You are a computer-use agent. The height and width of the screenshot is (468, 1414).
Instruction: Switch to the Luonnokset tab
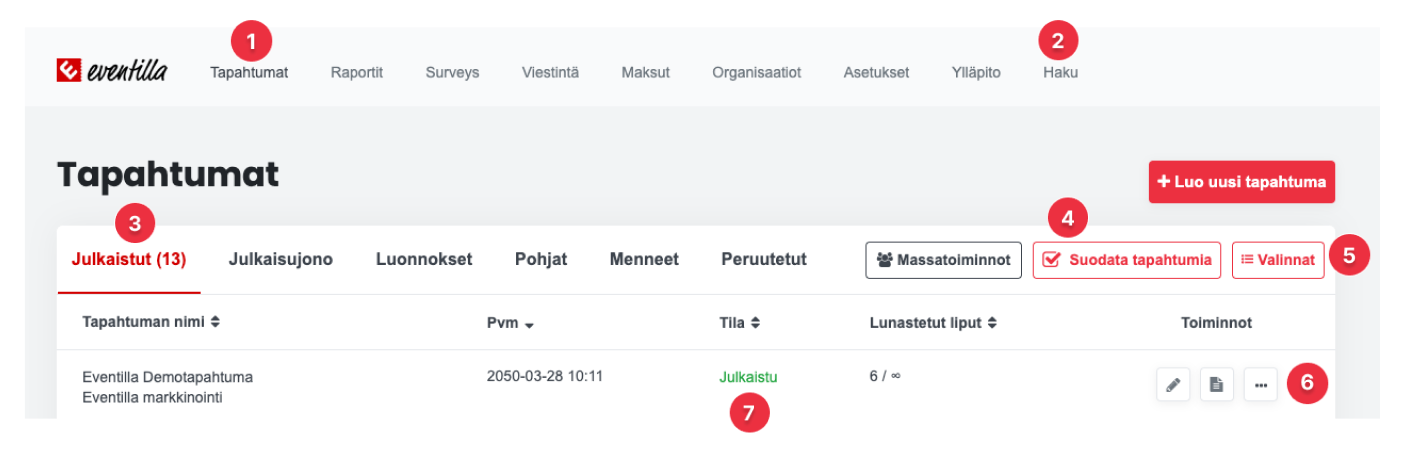coord(424,260)
